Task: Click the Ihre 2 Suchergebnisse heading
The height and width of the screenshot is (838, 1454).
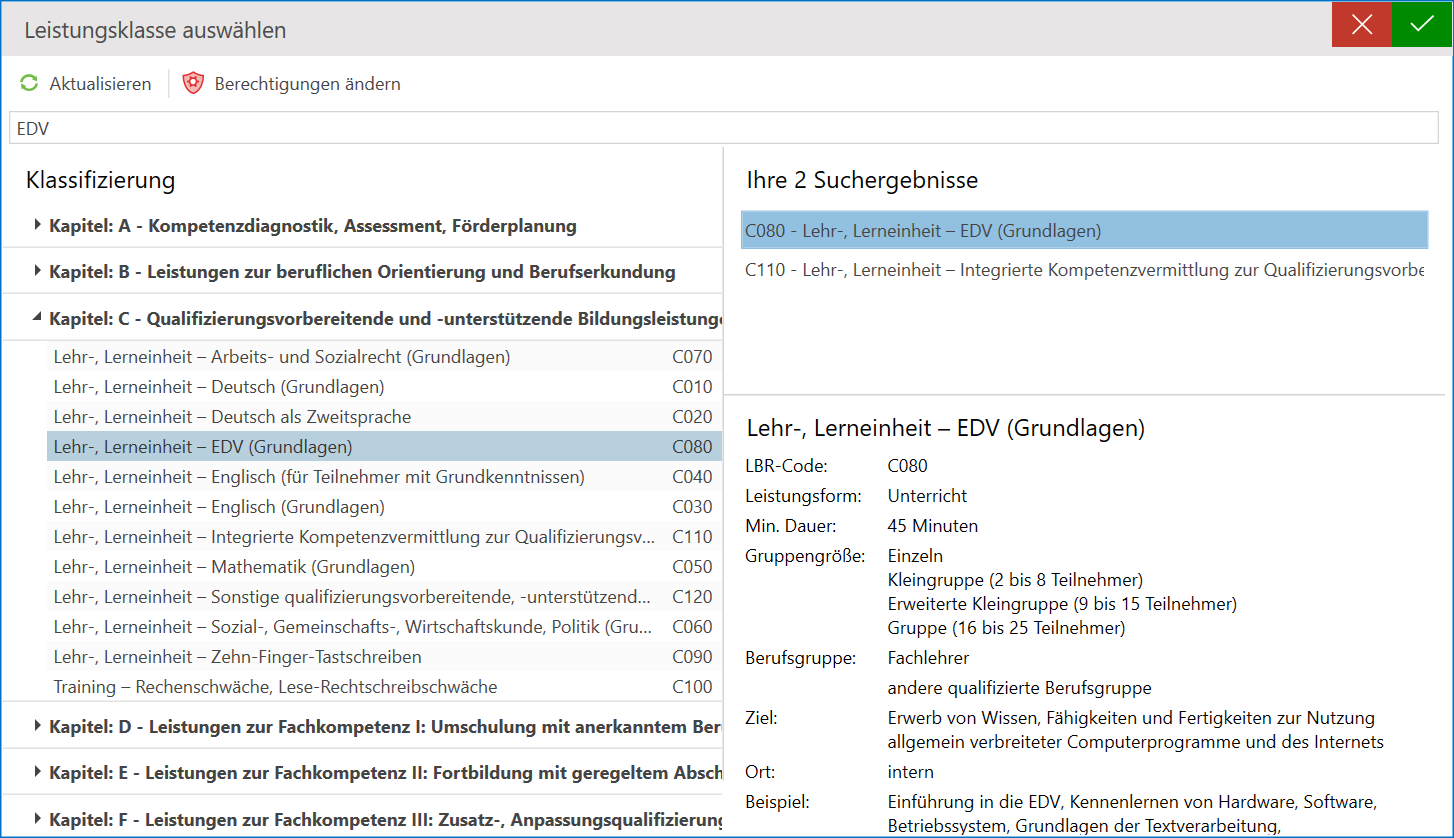Action: point(862,180)
